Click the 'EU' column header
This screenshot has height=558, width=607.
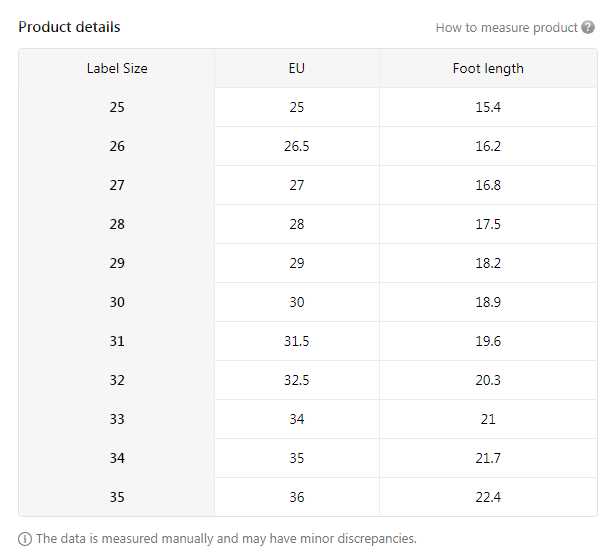(296, 68)
